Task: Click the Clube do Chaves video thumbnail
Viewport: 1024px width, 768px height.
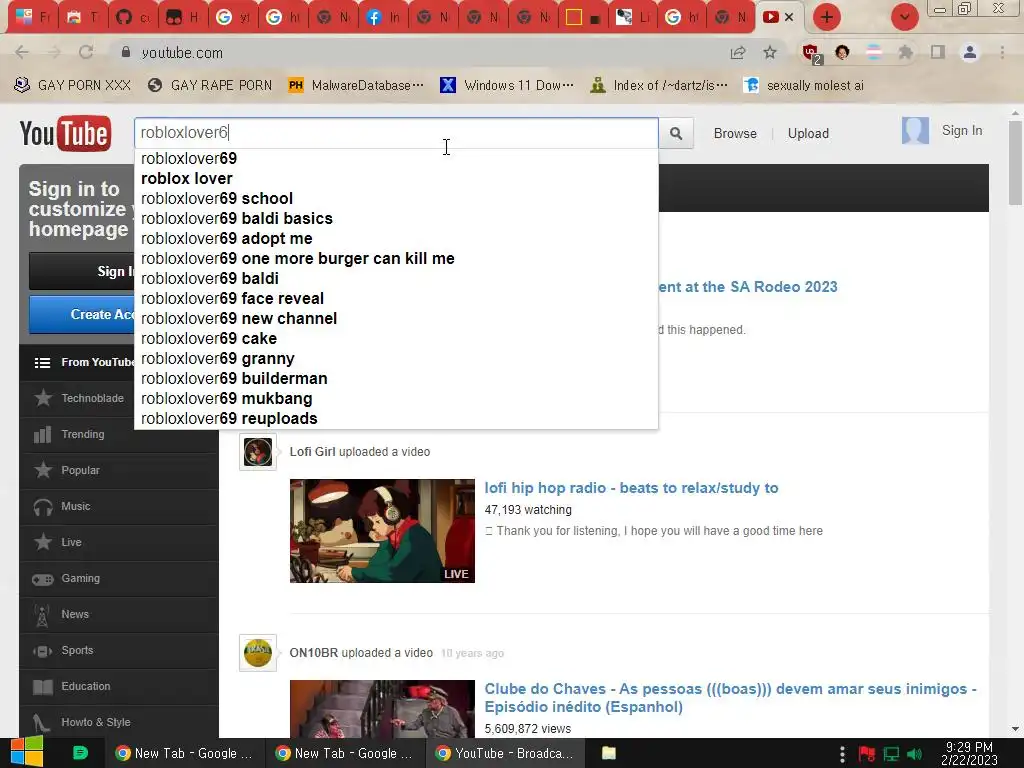Action: [382, 709]
